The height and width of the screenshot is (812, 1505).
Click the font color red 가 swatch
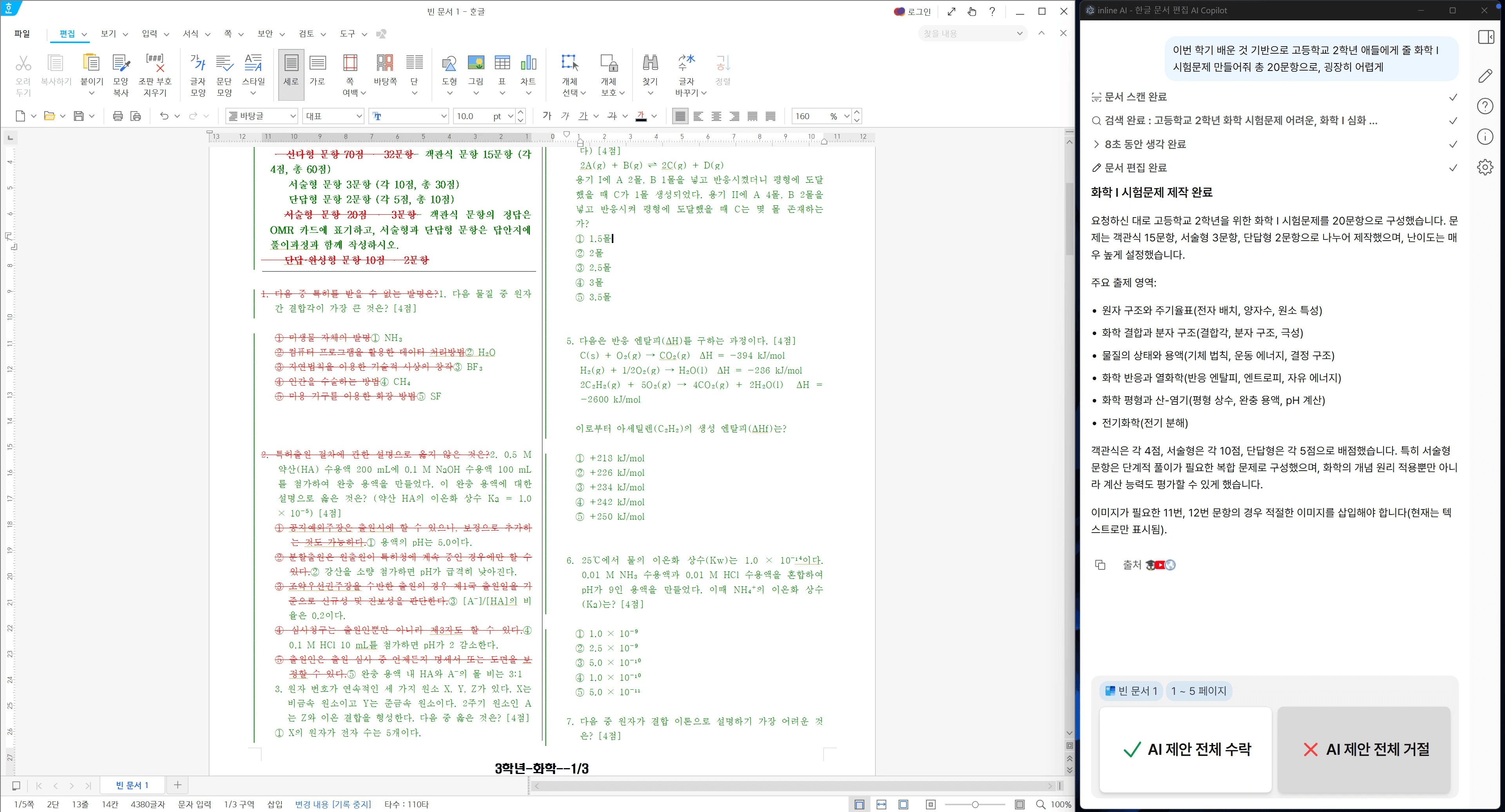click(x=641, y=116)
